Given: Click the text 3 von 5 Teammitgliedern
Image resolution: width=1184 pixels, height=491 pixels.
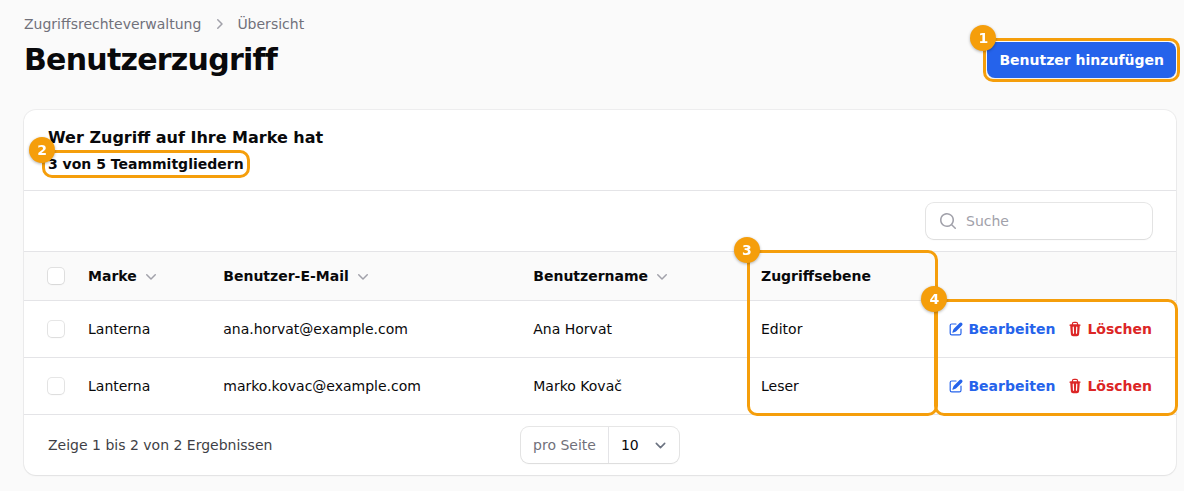Looking at the screenshot, I should (146, 164).
